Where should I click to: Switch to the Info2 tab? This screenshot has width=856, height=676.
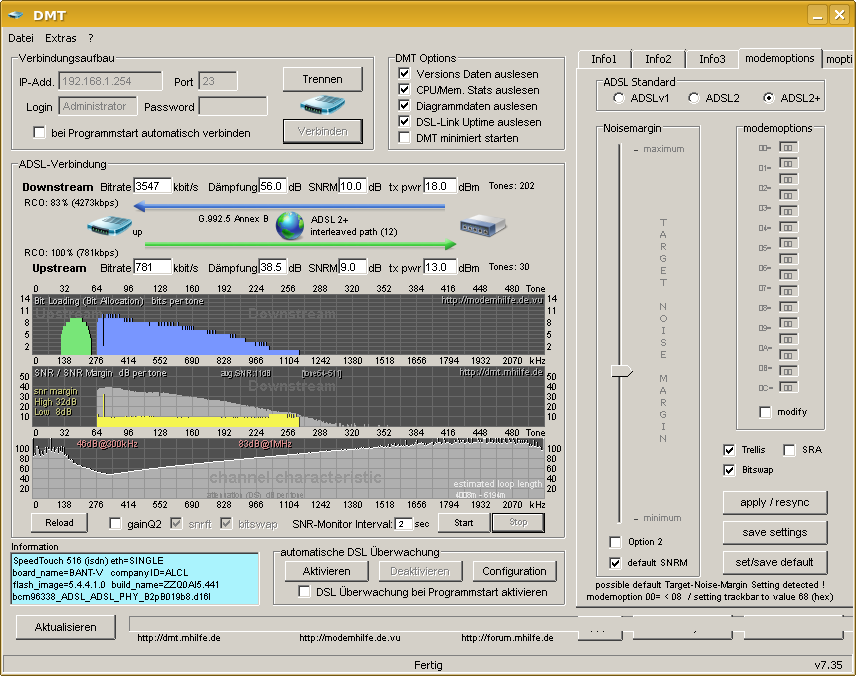click(x=658, y=59)
